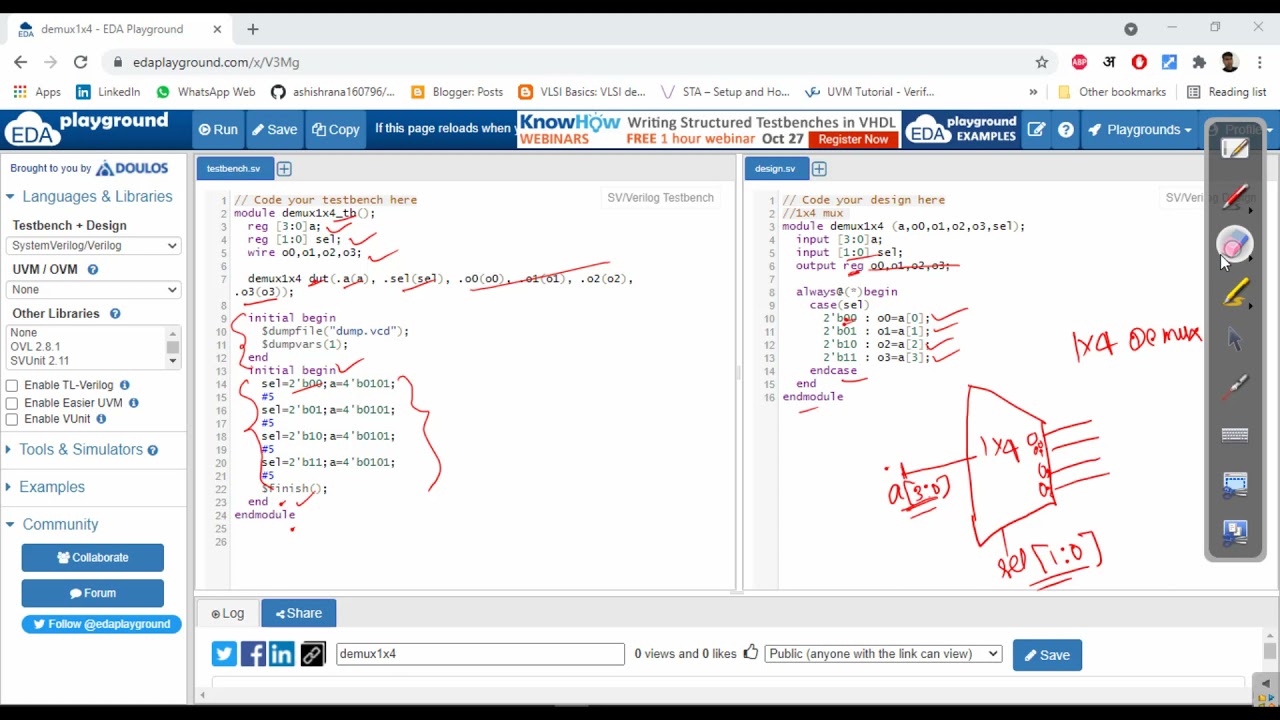The image size is (1280, 720).
Task: Open the Playgrounds dropdown menu
Action: click(x=1140, y=130)
